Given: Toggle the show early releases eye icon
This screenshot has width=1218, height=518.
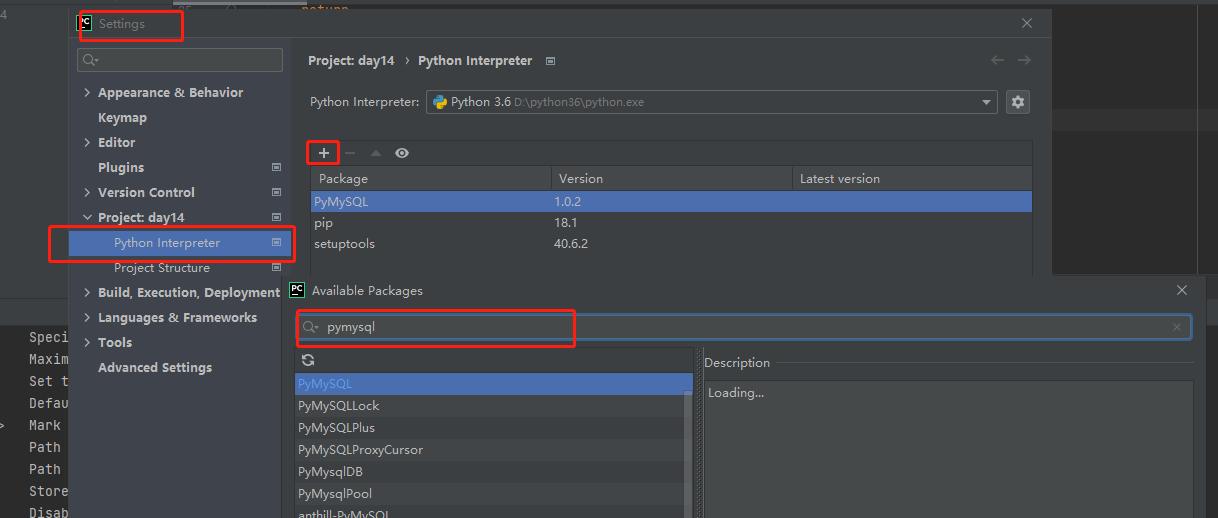Looking at the screenshot, I should pos(402,153).
